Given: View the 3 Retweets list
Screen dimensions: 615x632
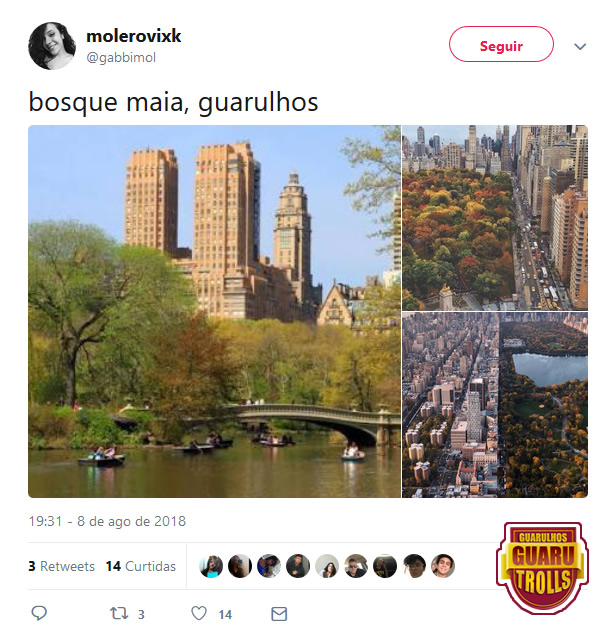Looking at the screenshot, I should tap(61, 566).
